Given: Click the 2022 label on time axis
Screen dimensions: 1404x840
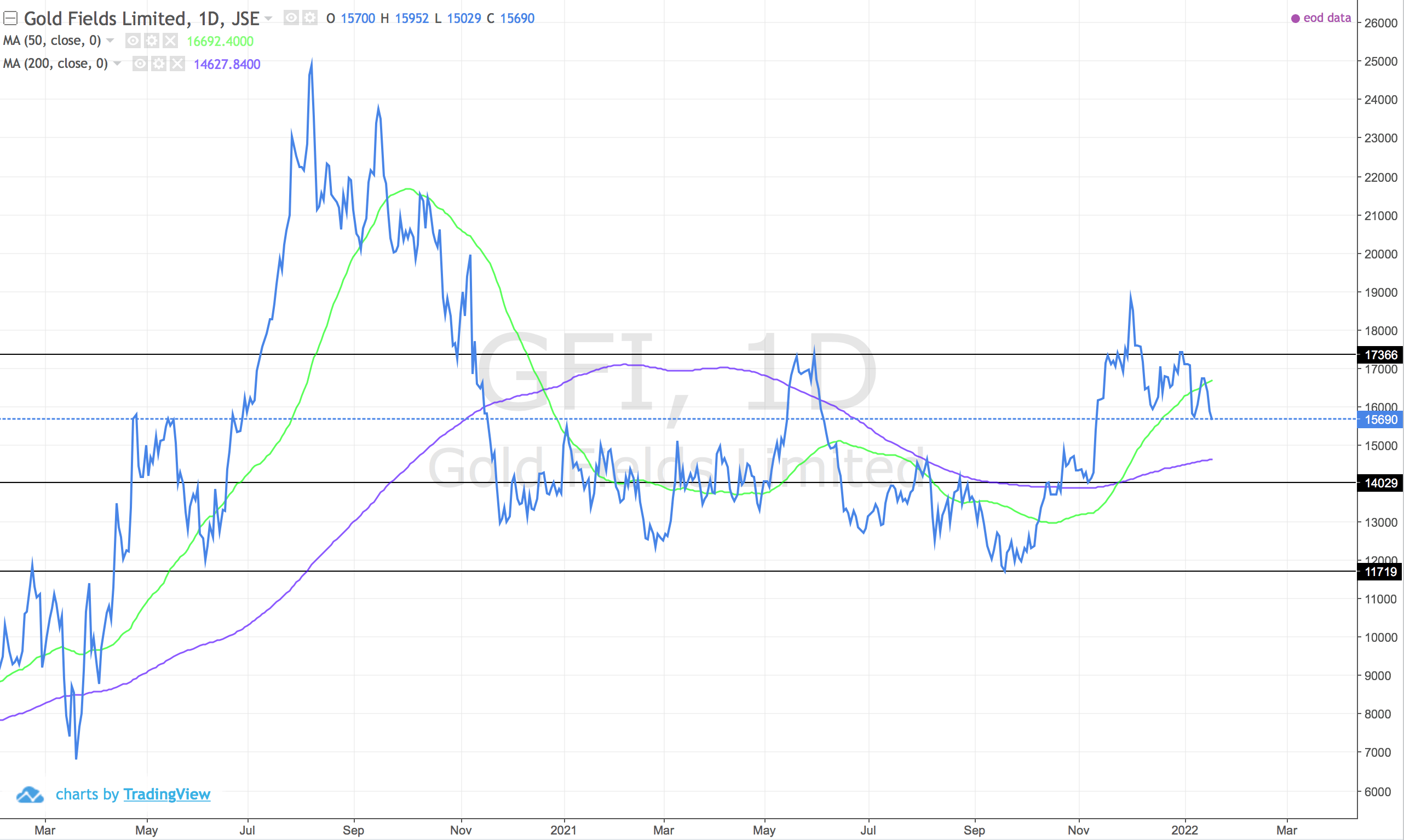Looking at the screenshot, I should coord(1184,830).
